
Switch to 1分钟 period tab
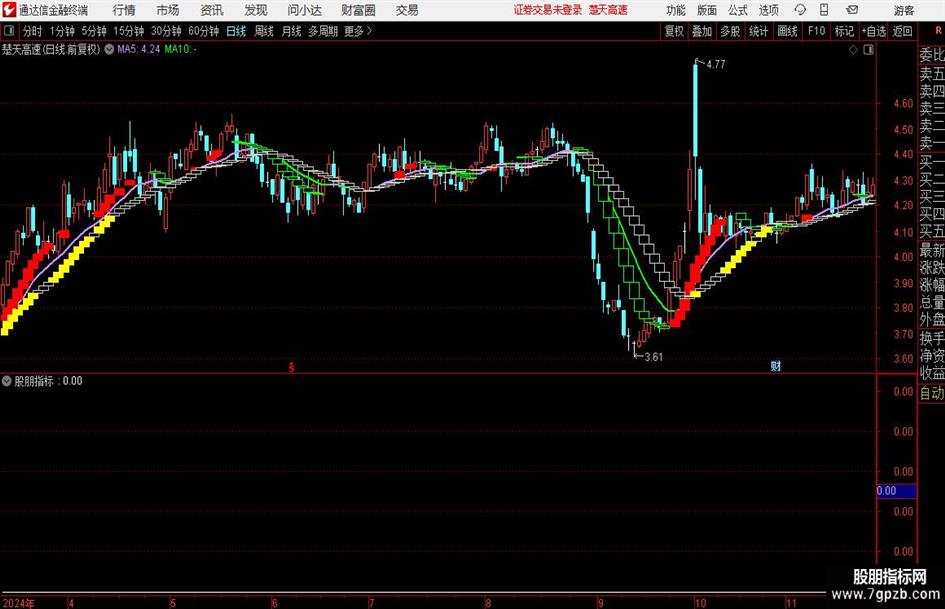[62, 31]
